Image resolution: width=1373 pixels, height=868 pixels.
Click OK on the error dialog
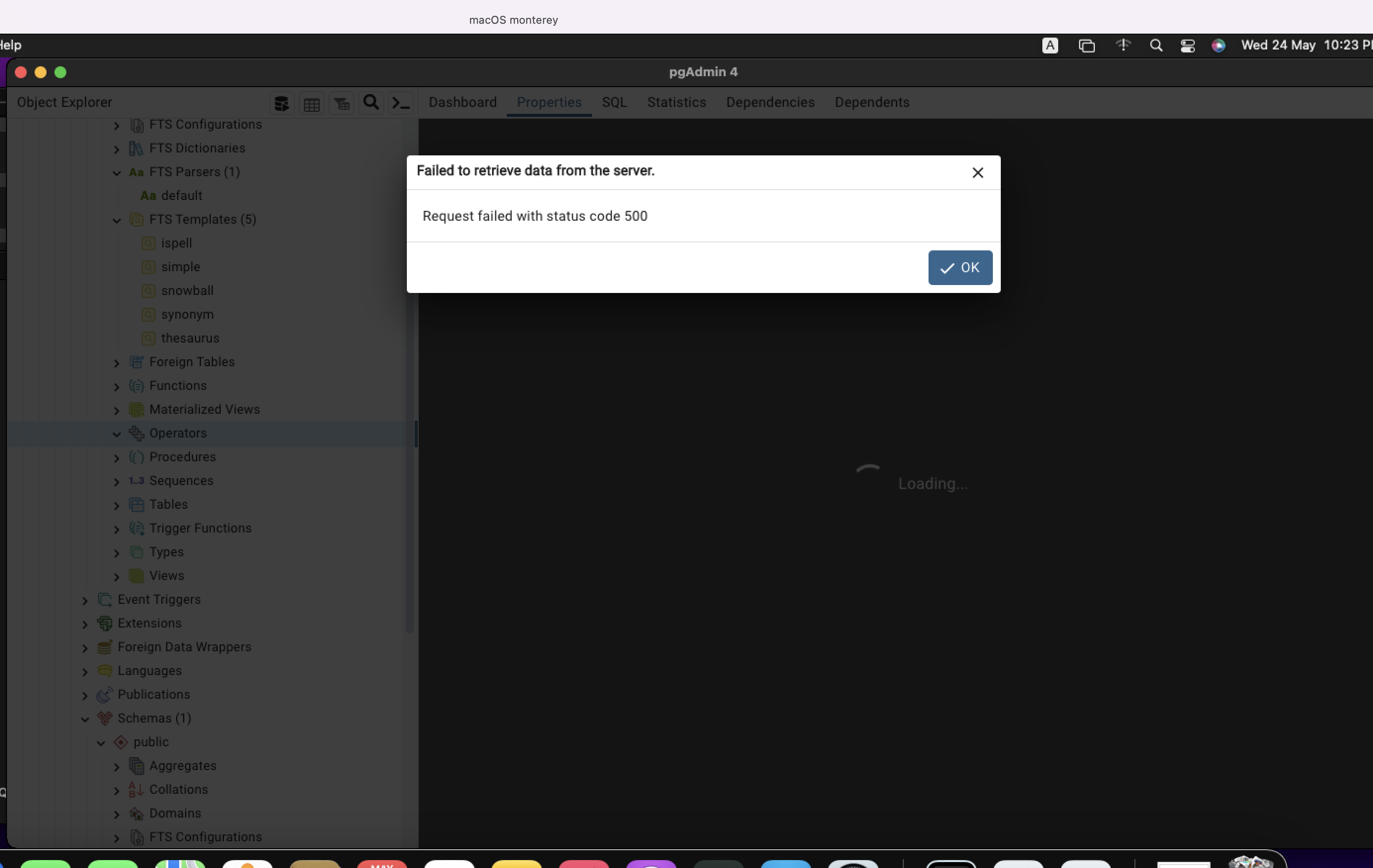tap(960, 267)
